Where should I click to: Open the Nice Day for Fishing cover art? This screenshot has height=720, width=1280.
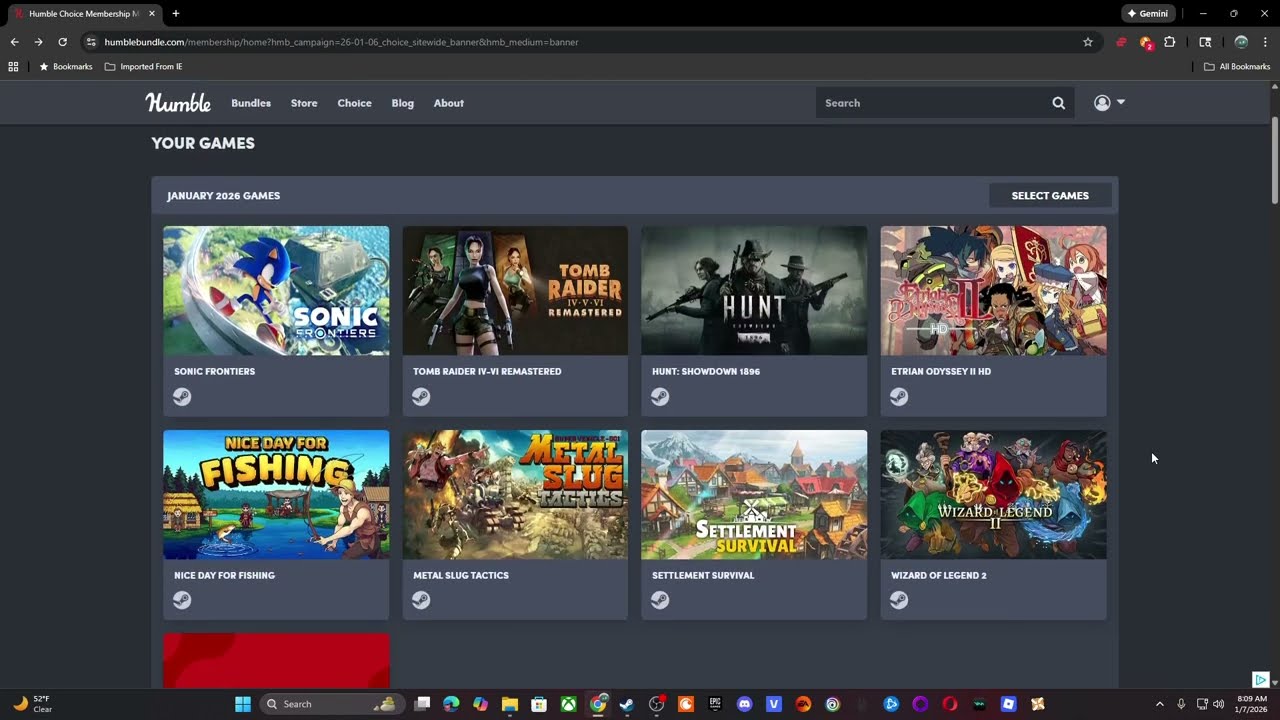(276, 495)
